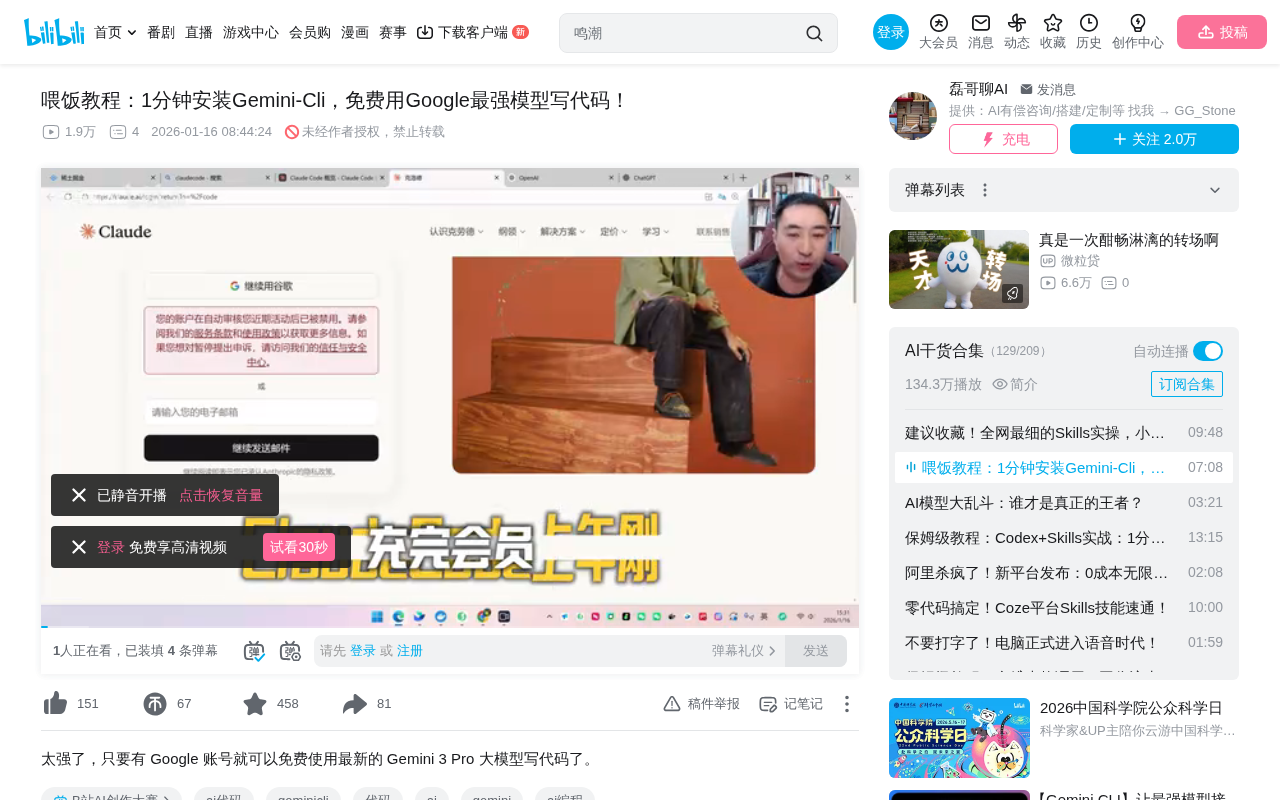
Task: Open the 动态 feed icon
Action: tap(1017, 23)
